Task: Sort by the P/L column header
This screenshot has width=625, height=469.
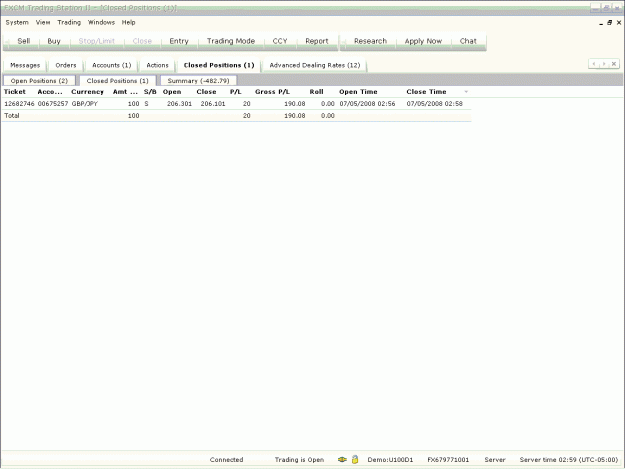Action: tap(236, 92)
